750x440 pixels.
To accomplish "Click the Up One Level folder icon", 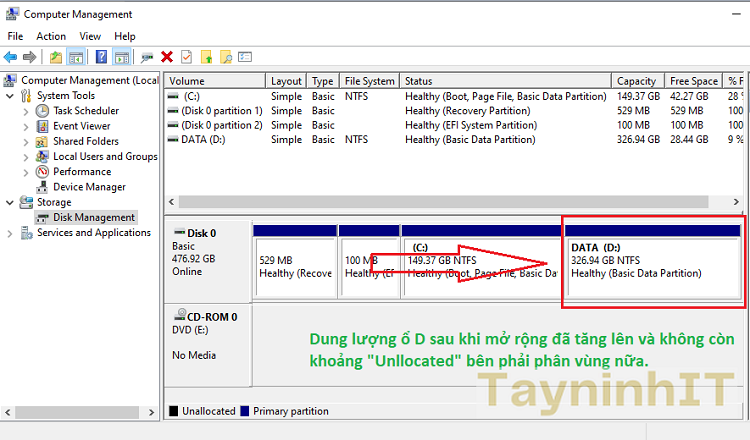I will [x=56, y=57].
